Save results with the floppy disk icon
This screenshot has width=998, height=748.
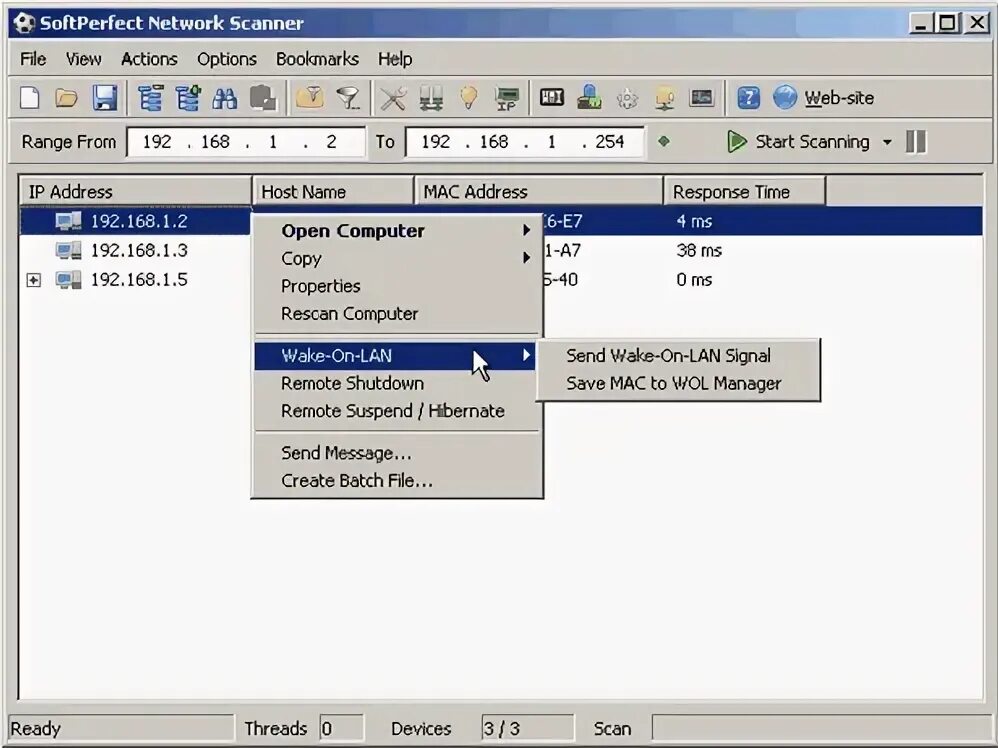[104, 99]
